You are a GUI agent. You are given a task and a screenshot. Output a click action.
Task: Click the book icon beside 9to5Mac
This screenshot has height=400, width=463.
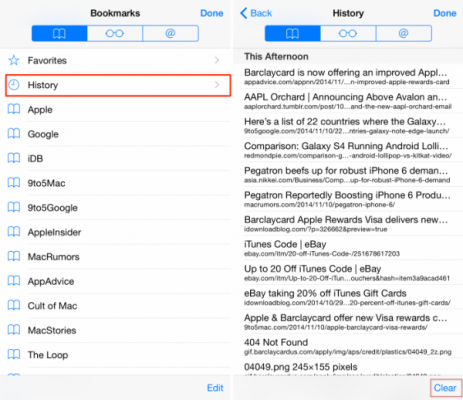point(14,183)
